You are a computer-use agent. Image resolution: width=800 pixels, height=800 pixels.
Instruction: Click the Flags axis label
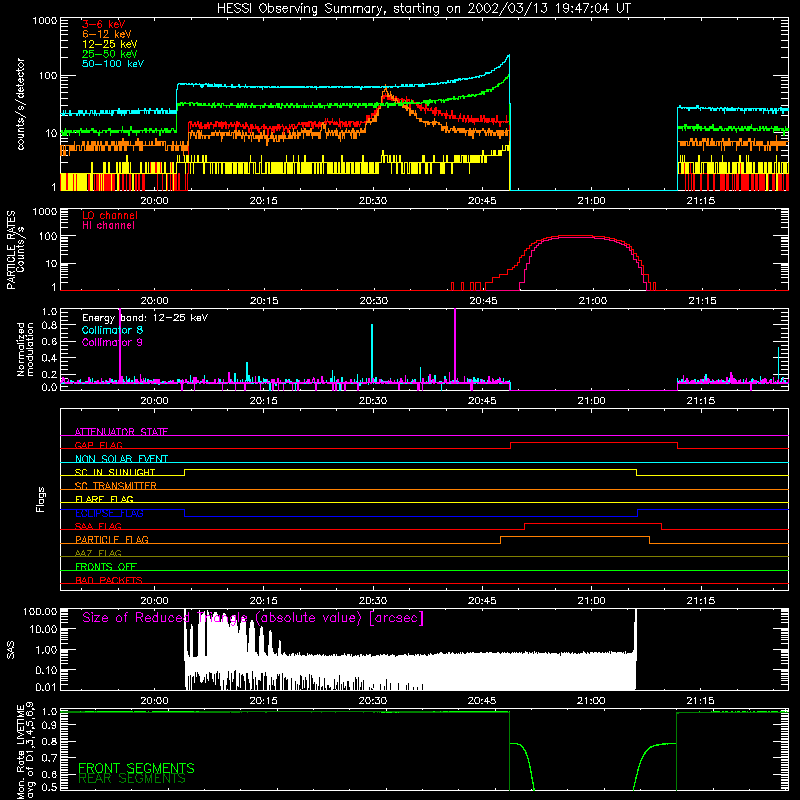click(x=40, y=499)
